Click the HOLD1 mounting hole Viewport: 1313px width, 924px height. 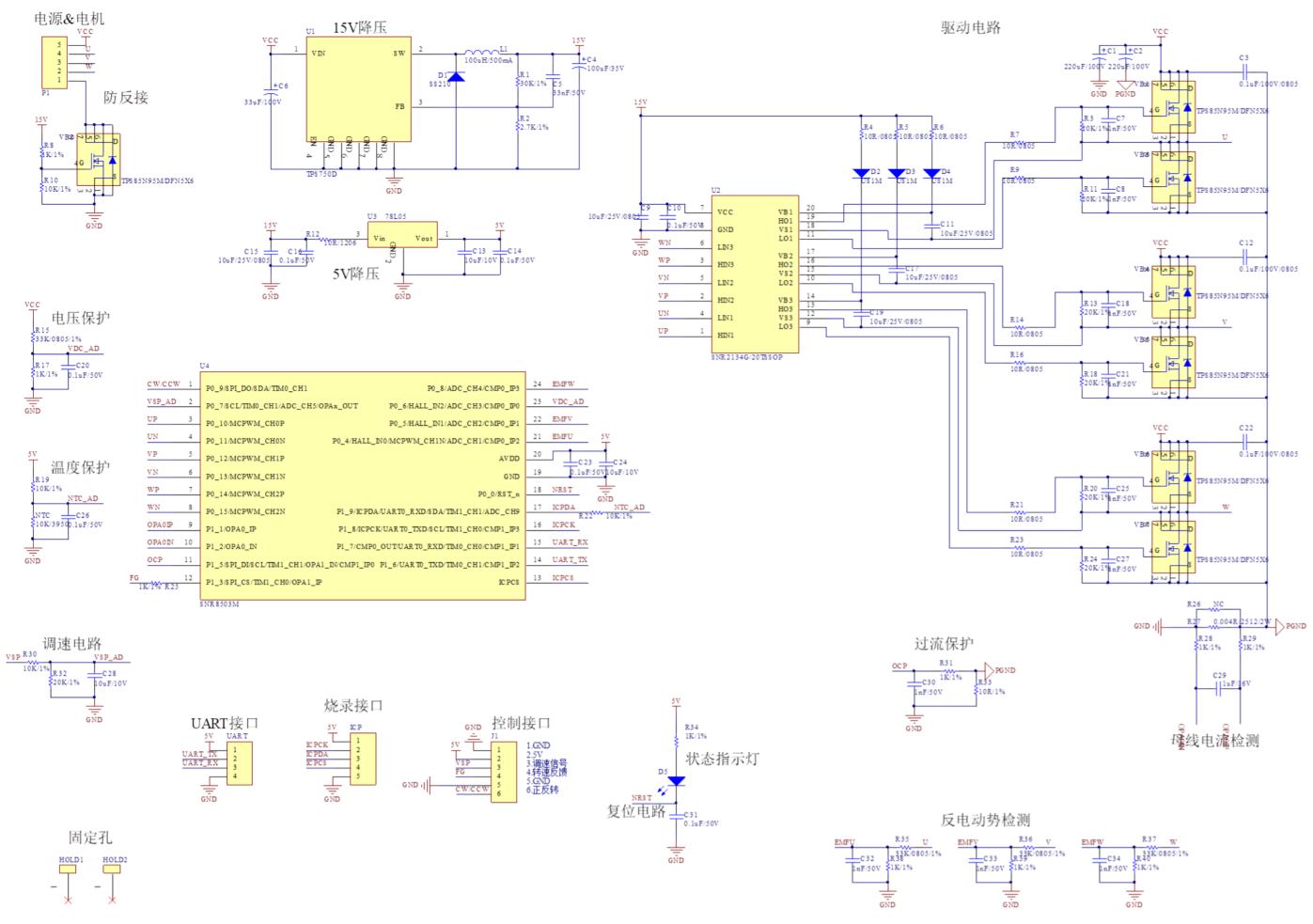[68, 869]
